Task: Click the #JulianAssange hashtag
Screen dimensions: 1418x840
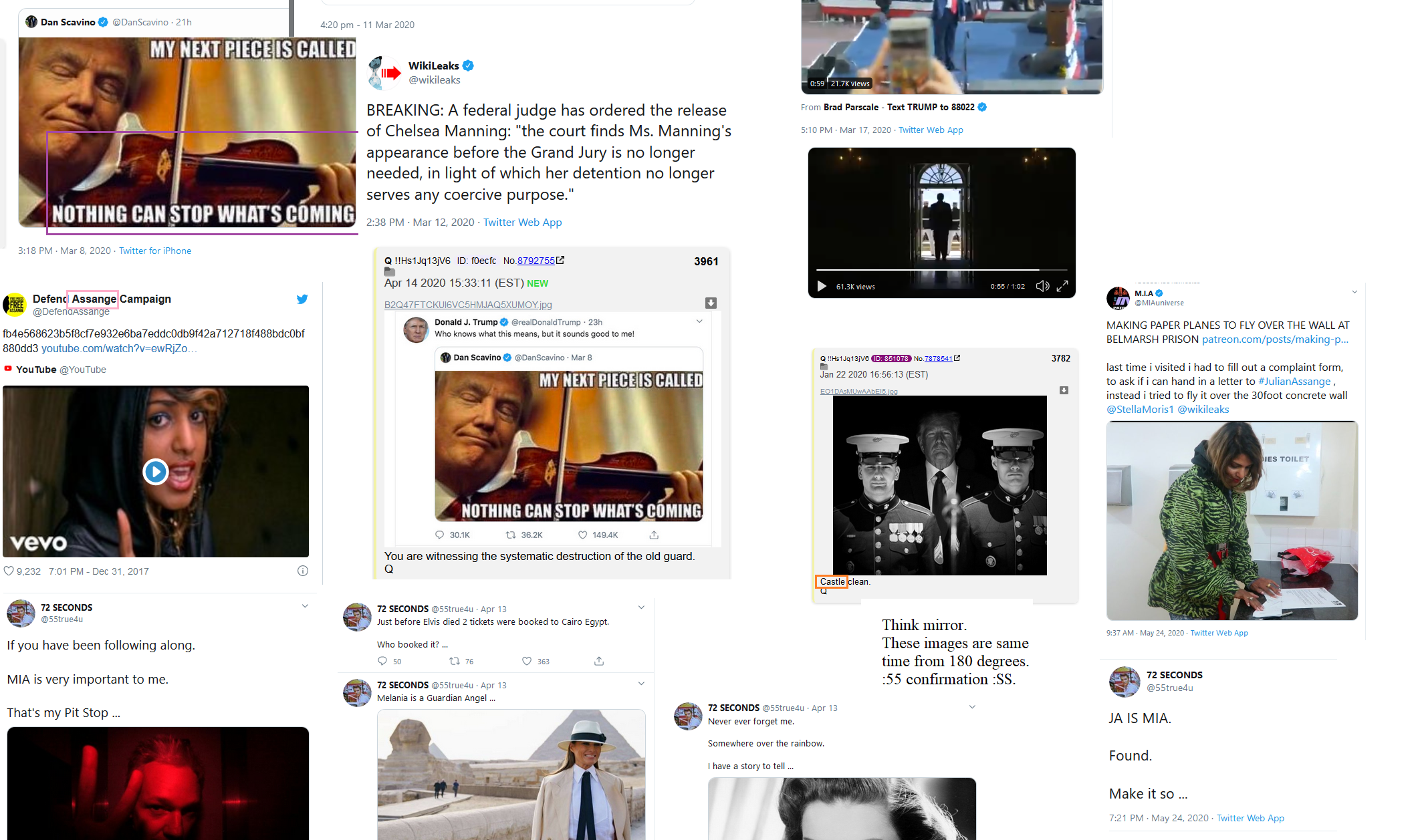Action: coord(1294,382)
